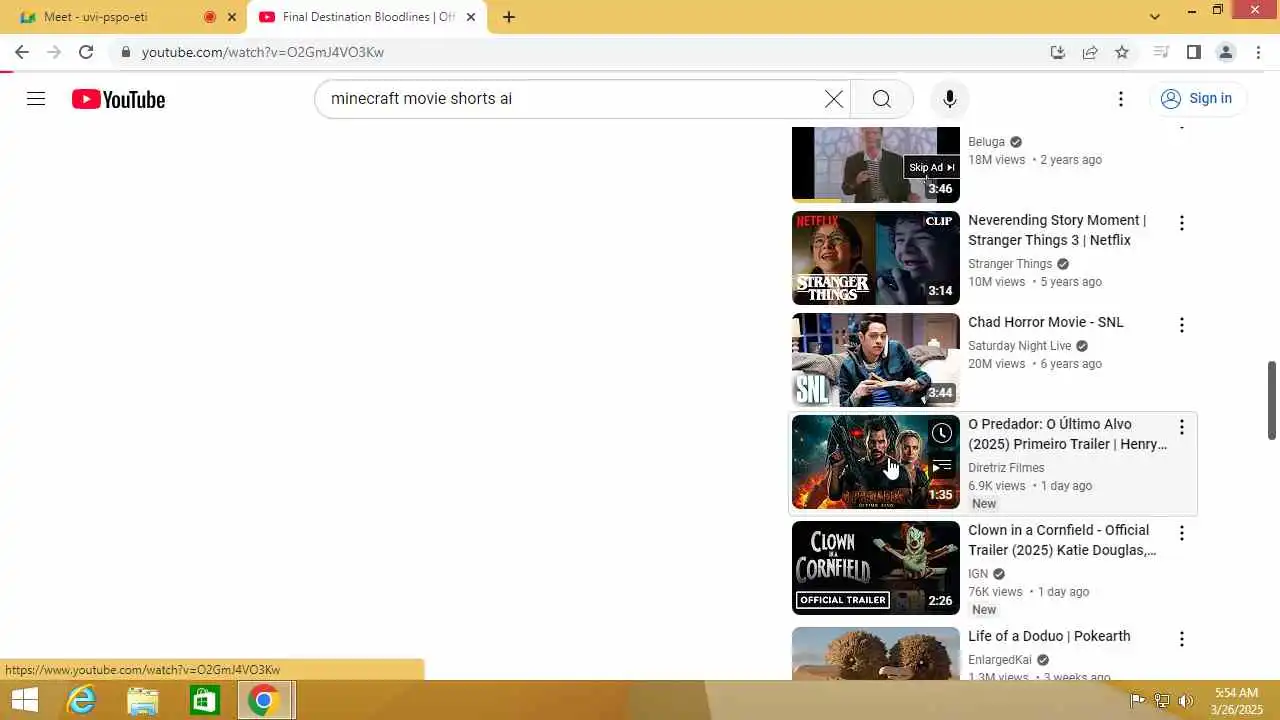Open Chrome profile avatar

click(x=1226, y=52)
